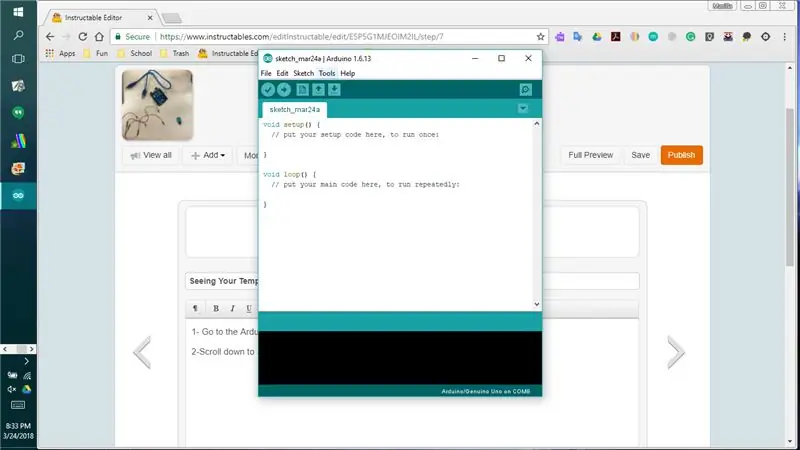Viewport: 800px width, 450px height.
Task: Open the Fun bookmarks folder
Action: (95, 53)
